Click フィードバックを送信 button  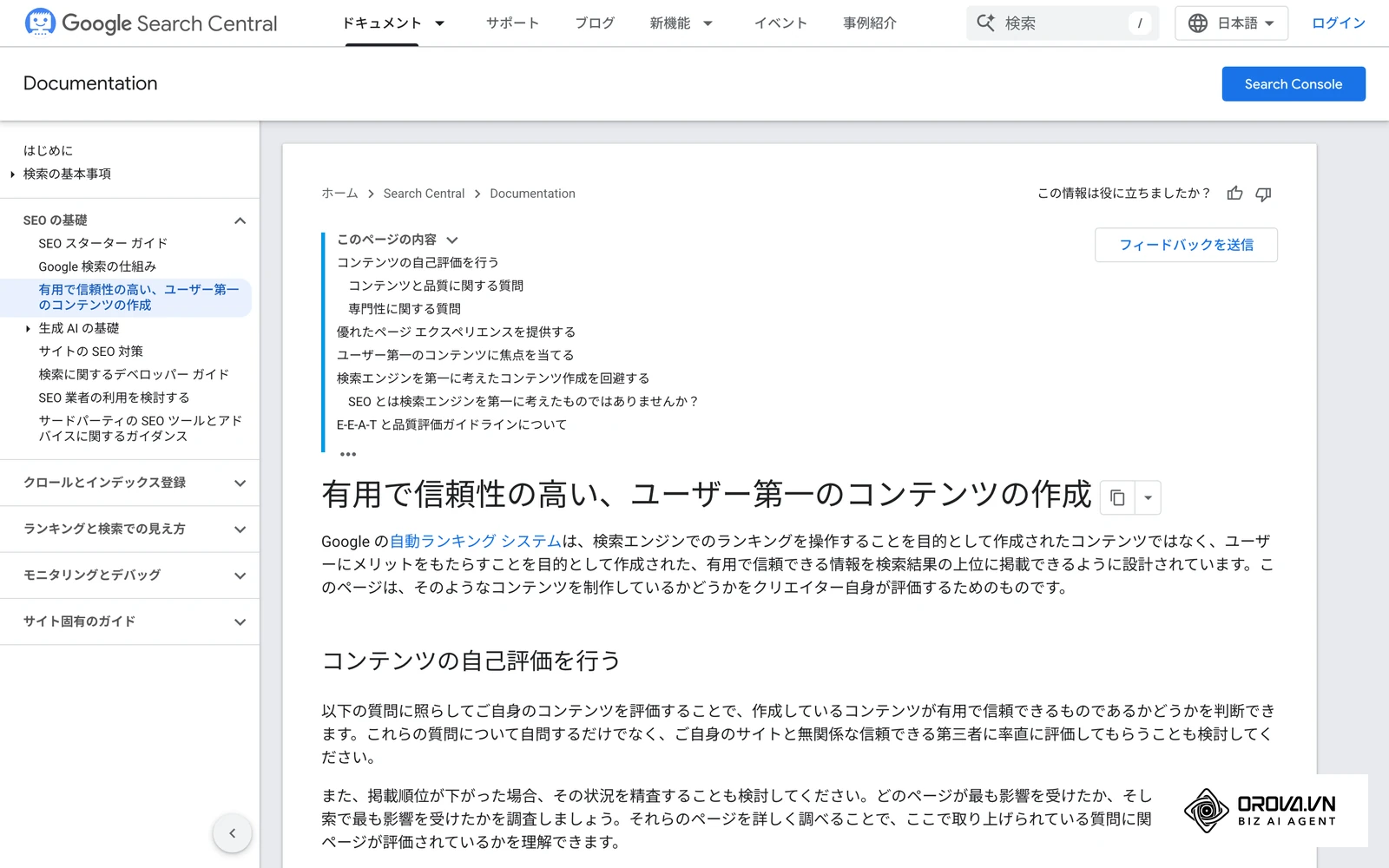(x=1186, y=245)
